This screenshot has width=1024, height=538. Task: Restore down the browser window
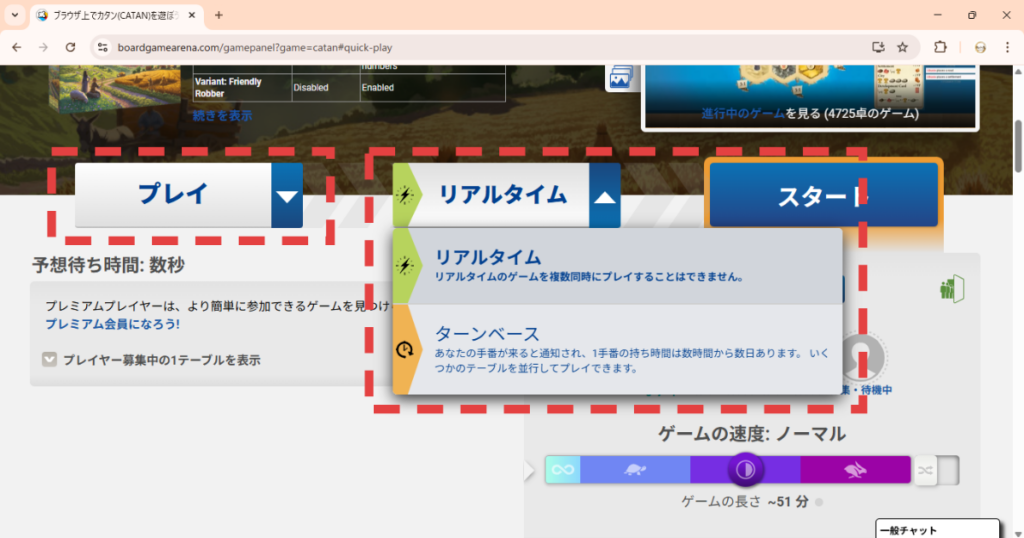click(x=972, y=15)
